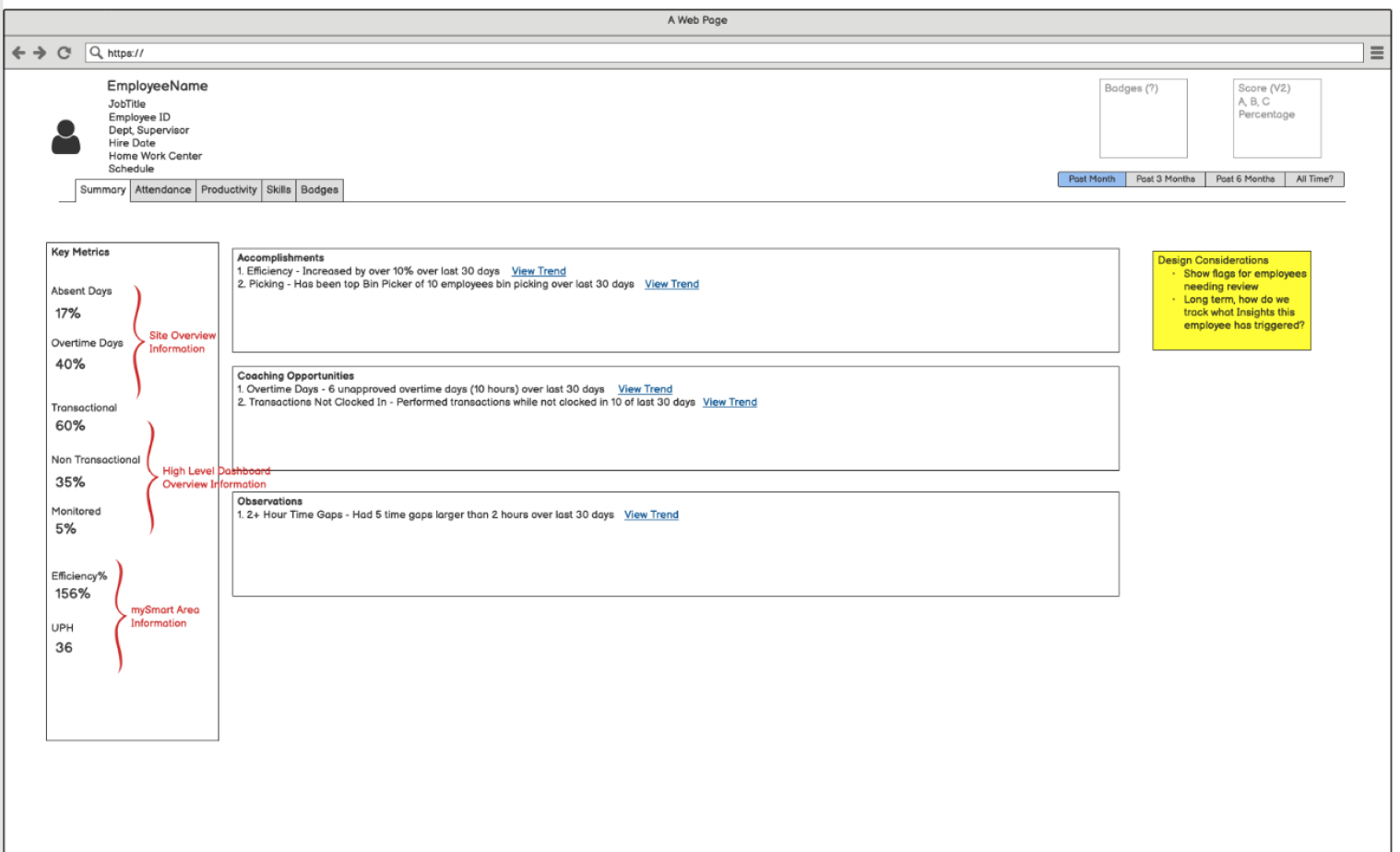
Task: Open the hamburger menu icon
Action: click(x=1376, y=53)
